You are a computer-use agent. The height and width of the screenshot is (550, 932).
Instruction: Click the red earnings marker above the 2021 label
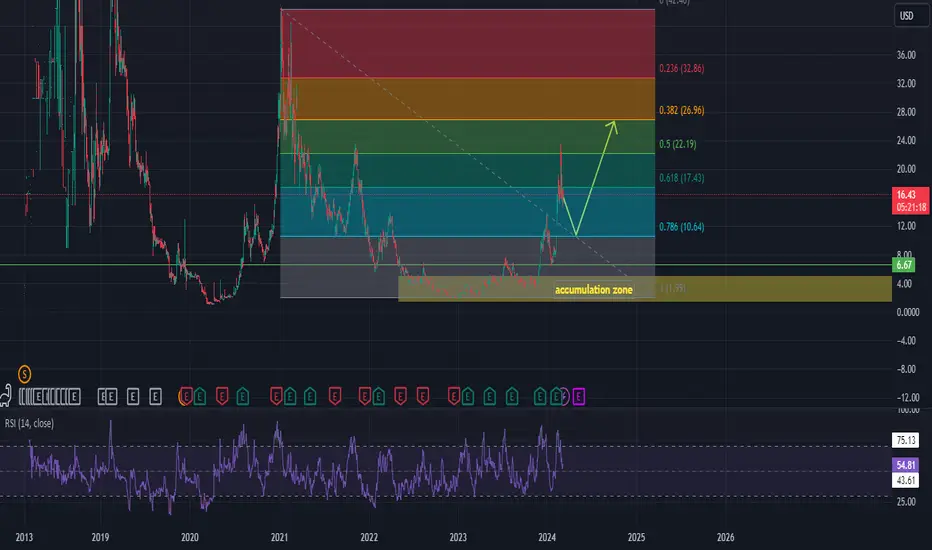tap(276, 396)
